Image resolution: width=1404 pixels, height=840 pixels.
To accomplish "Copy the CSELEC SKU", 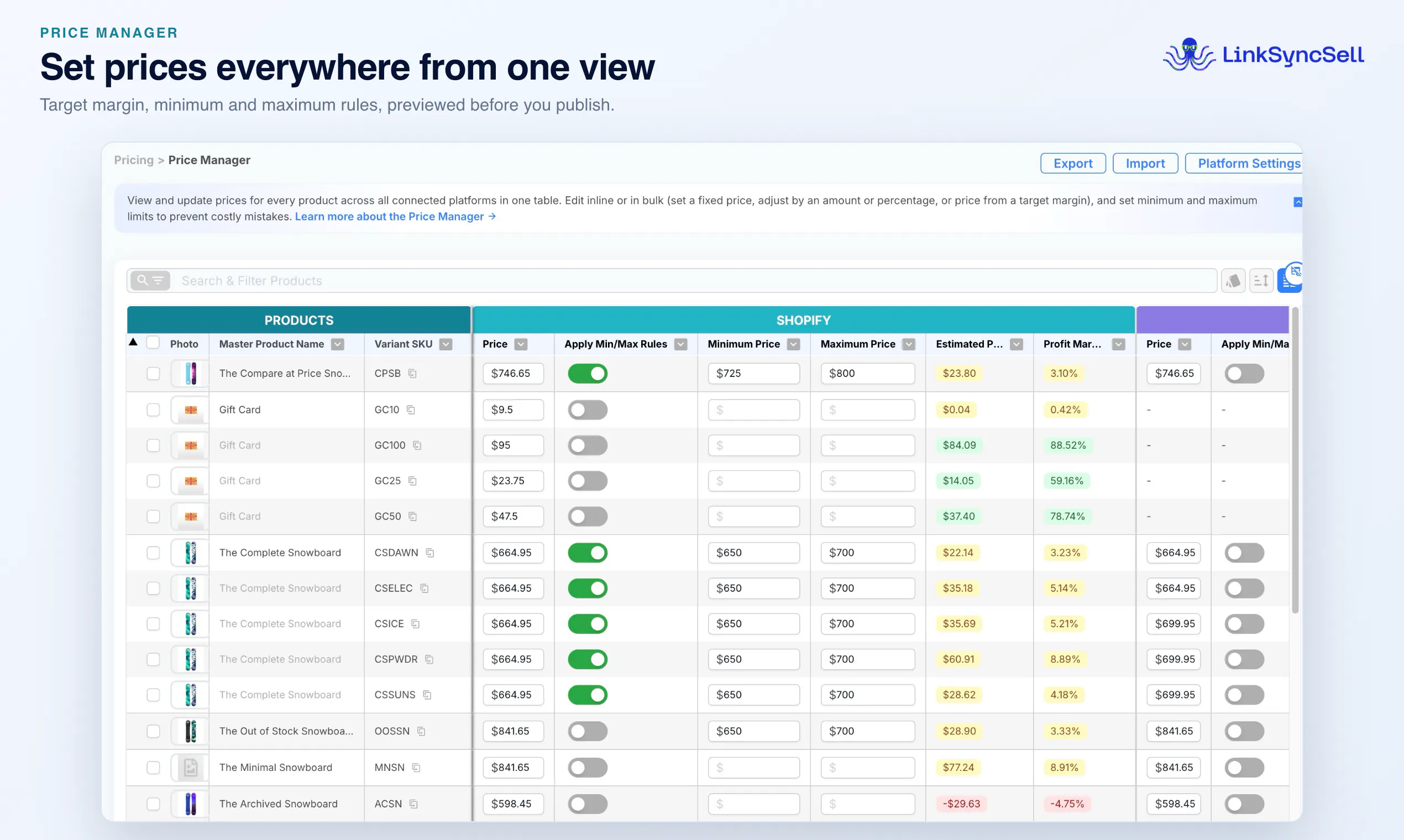I will point(425,589).
